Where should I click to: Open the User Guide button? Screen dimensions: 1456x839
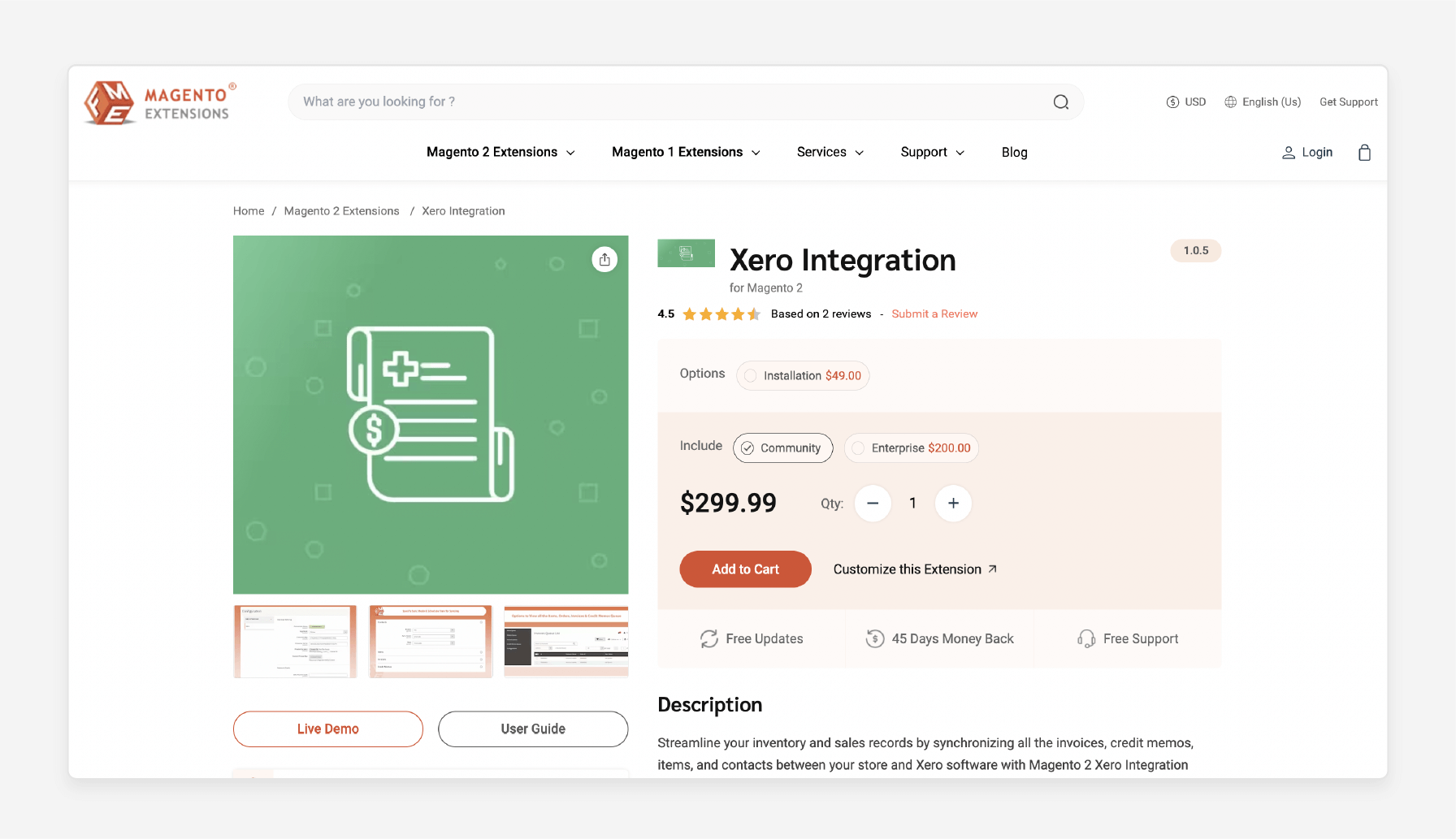click(x=533, y=729)
